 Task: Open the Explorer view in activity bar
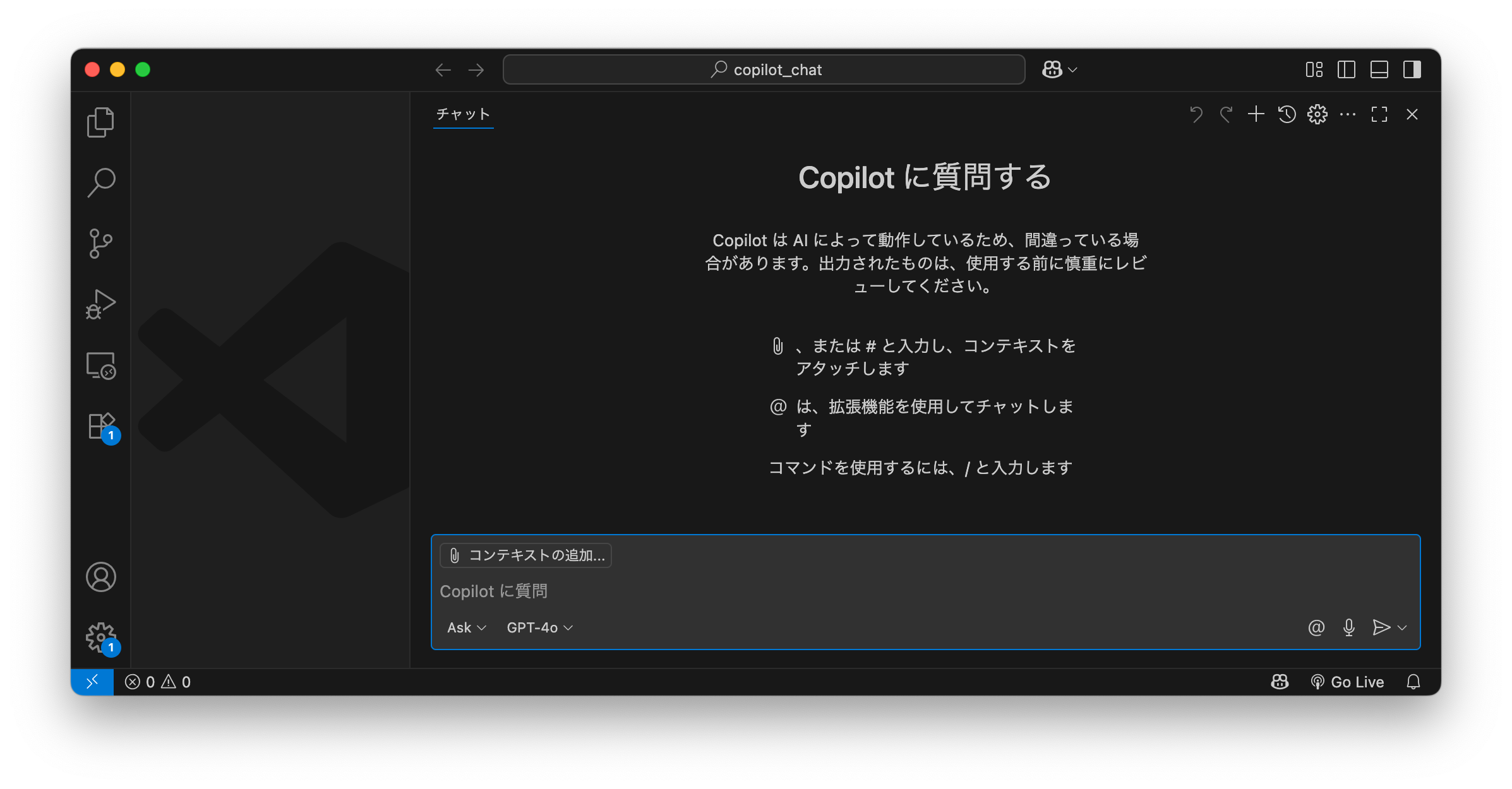100,122
